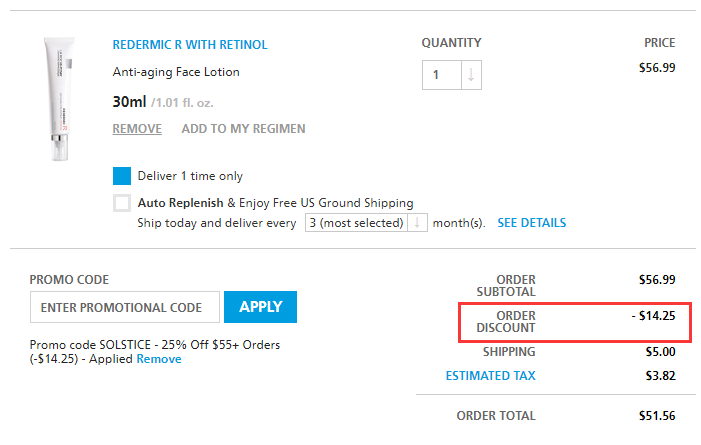The image size is (701, 445).
Task: Click the item price under the Price heading
Action: coord(656,68)
